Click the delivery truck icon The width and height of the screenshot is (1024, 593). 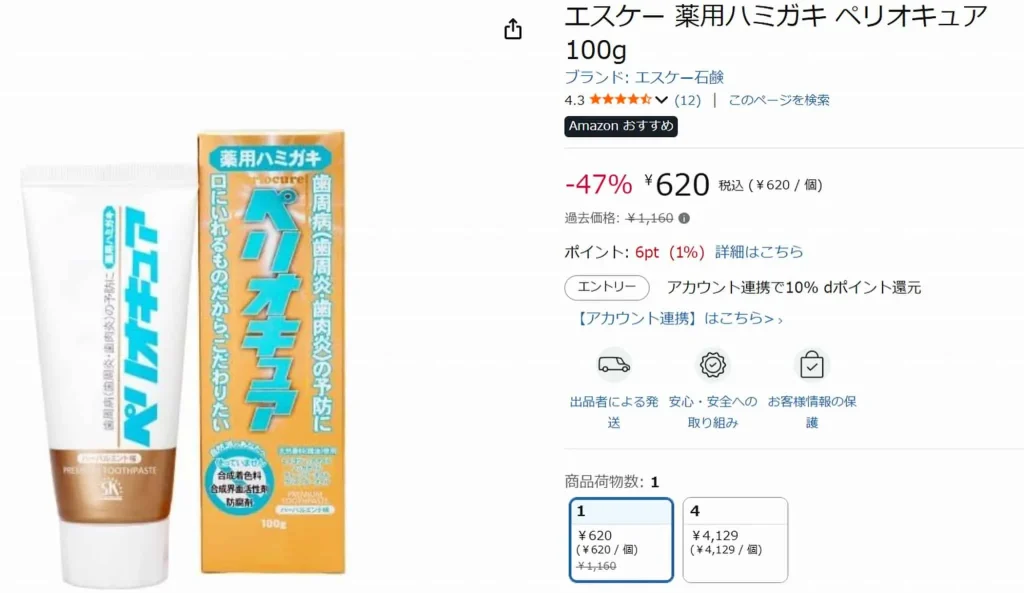pyautogui.click(x=614, y=364)
